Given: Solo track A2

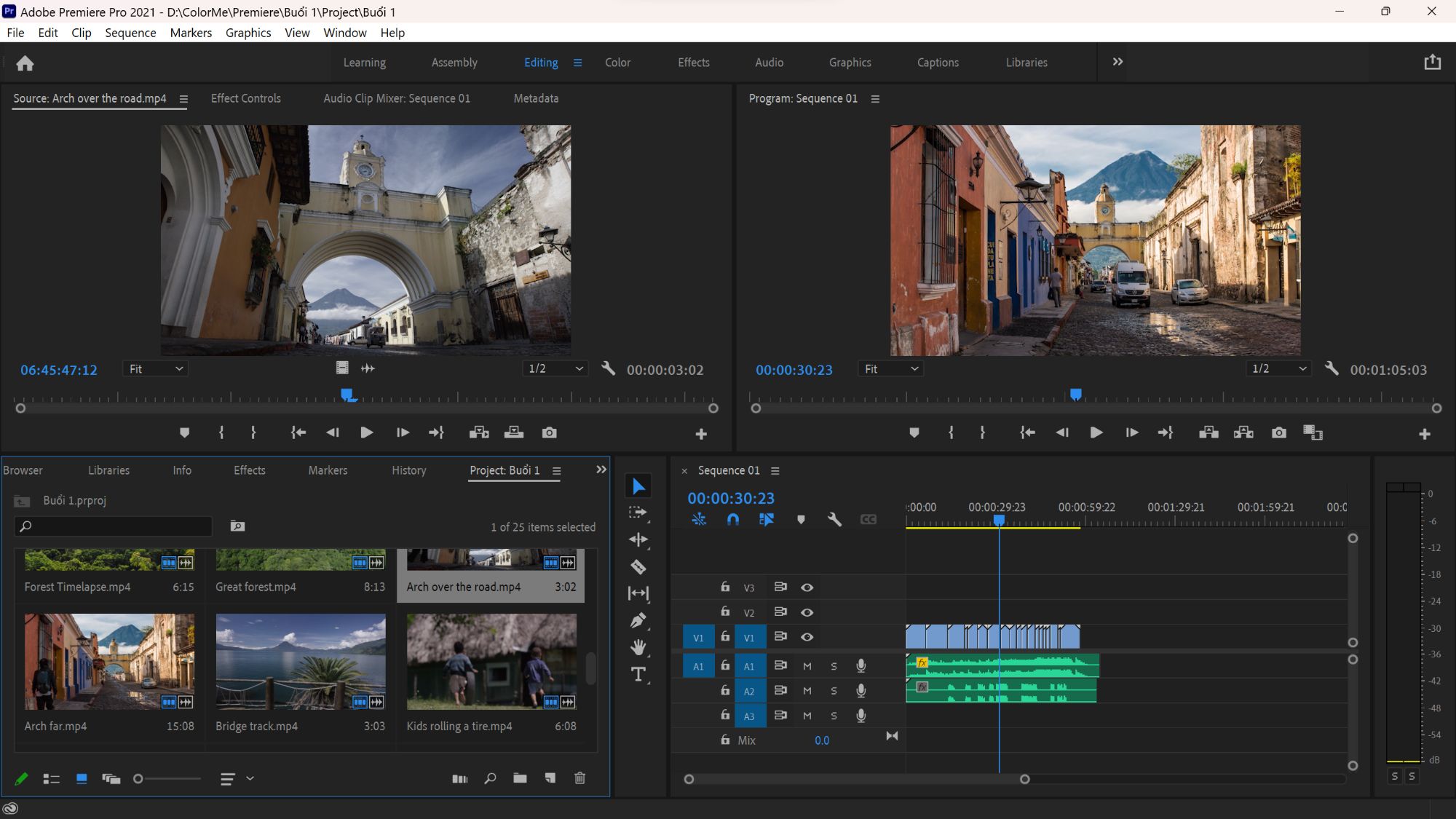Looking at the screenshot, I should coord(834,691).
